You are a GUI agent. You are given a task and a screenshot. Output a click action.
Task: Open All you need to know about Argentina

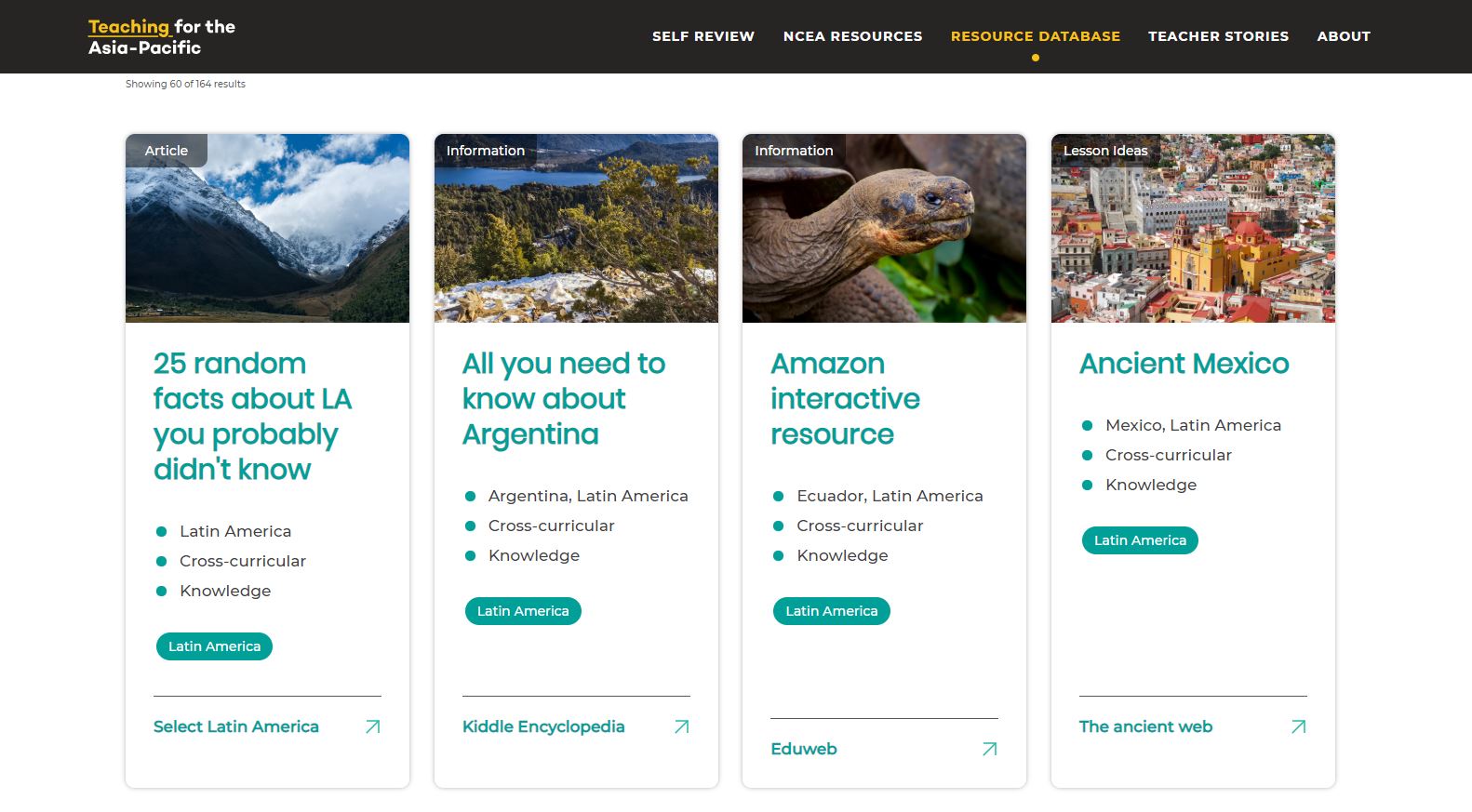coord(563,398)
